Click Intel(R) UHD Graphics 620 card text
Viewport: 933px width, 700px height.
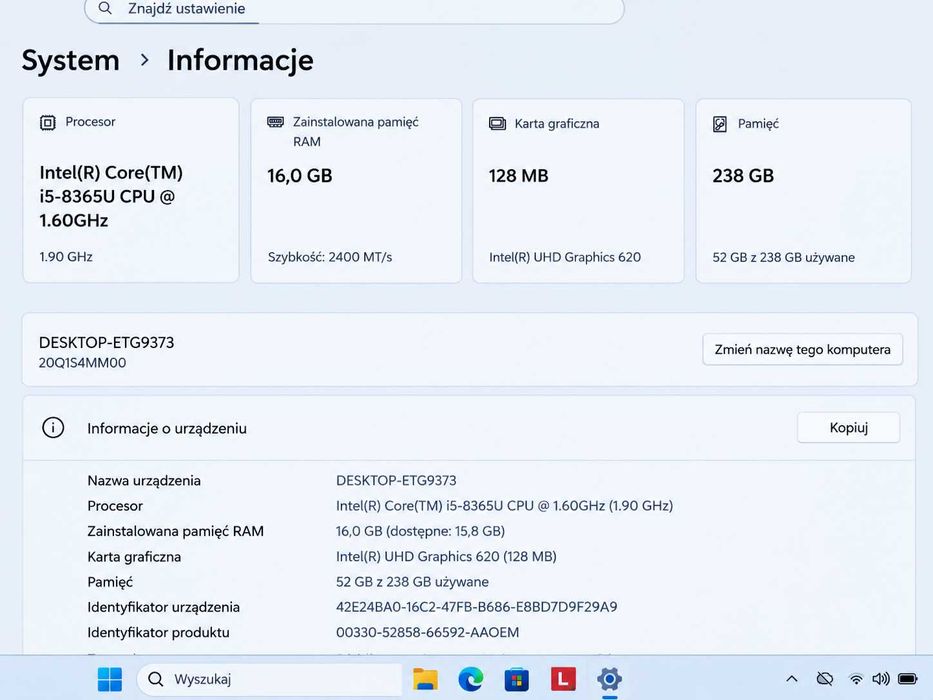pyautogui.click(x=565, y=257)
